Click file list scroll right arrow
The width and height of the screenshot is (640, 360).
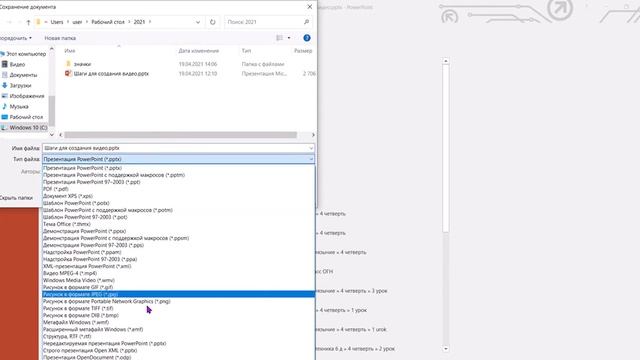coord(313,135)
